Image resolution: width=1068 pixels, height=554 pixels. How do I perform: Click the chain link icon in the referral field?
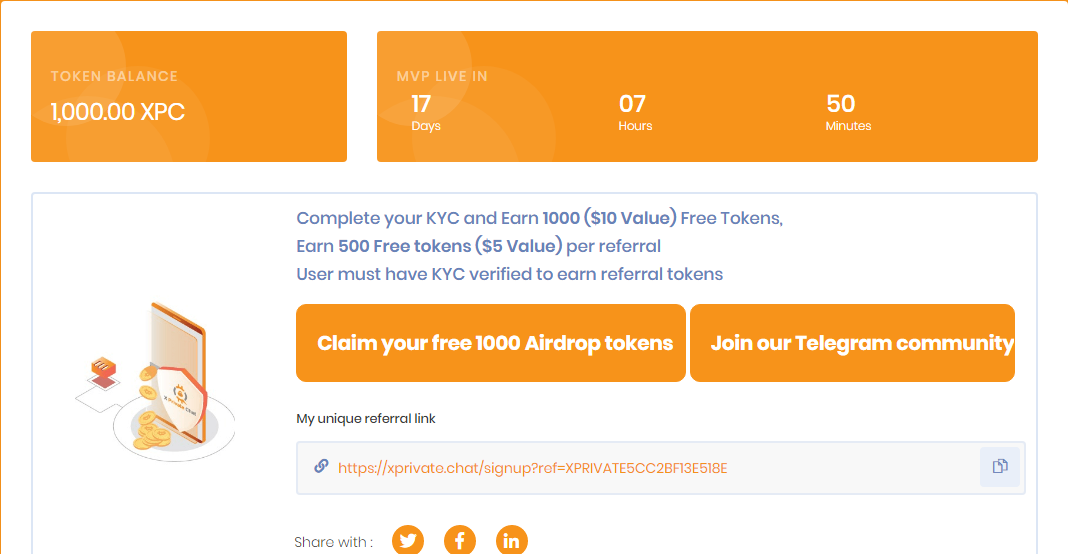(x=321, y=466)
